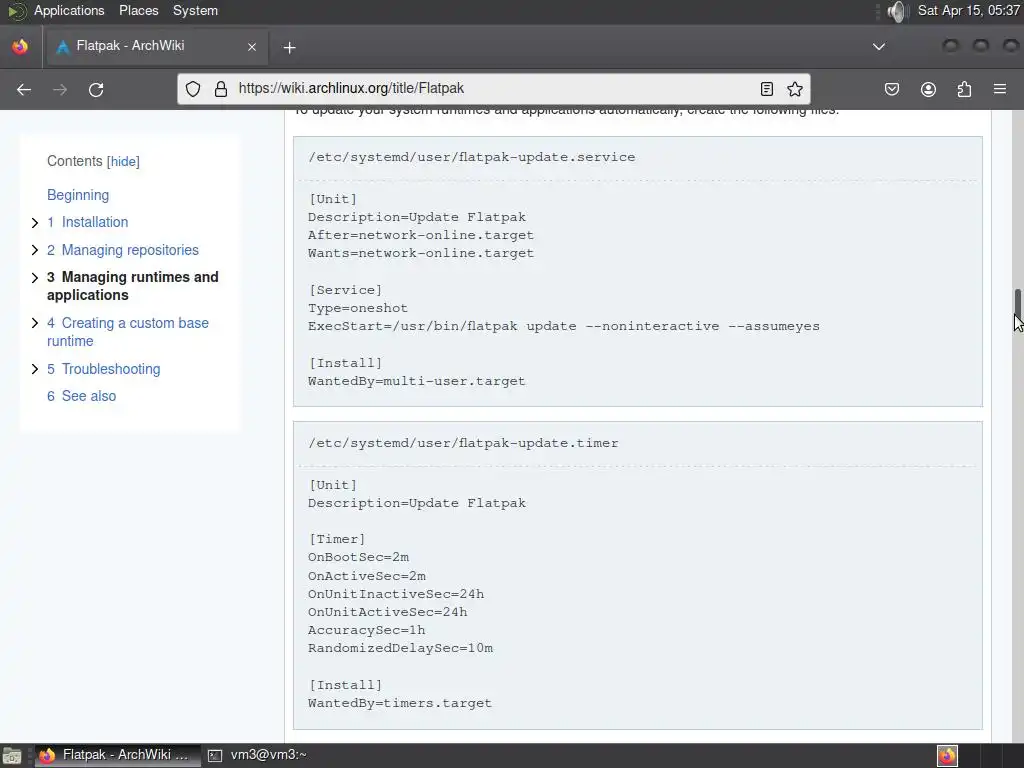
Task: Click the ExecStart=/usr/bin/flatpak update line
Action: pos(564,326)
